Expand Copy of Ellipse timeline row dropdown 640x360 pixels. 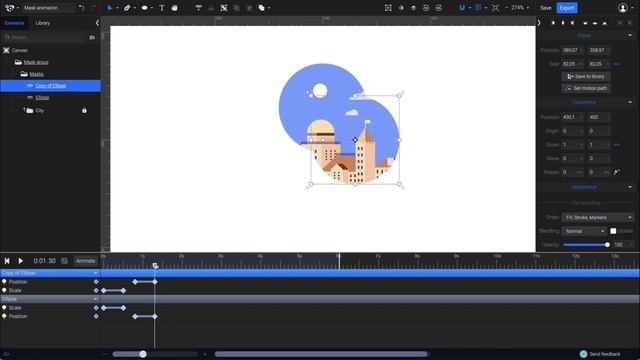95,273
